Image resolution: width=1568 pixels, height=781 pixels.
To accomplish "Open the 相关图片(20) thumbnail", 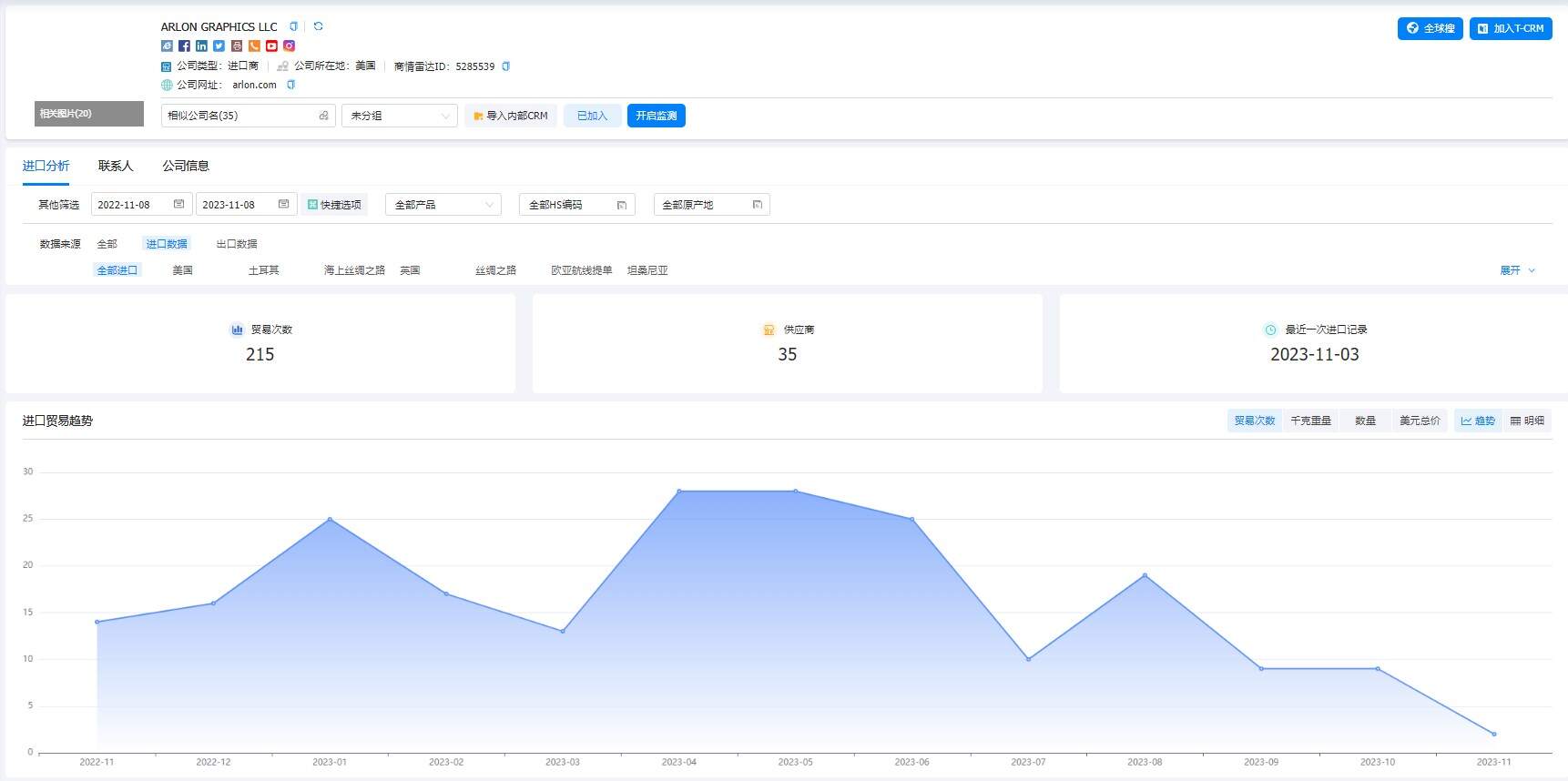I will (89, 114).
